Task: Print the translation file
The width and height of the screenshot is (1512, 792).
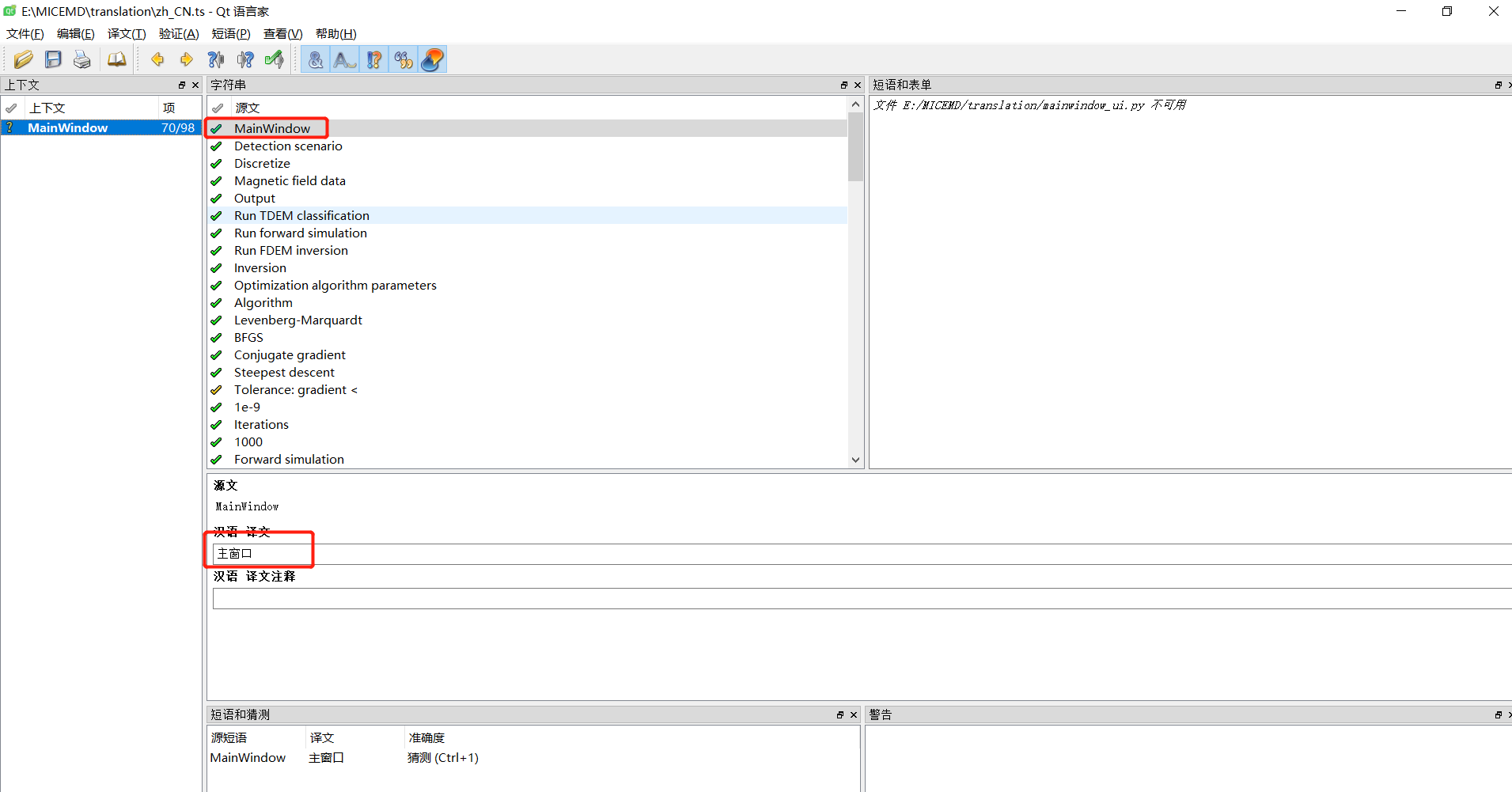Action: (82, 59)
